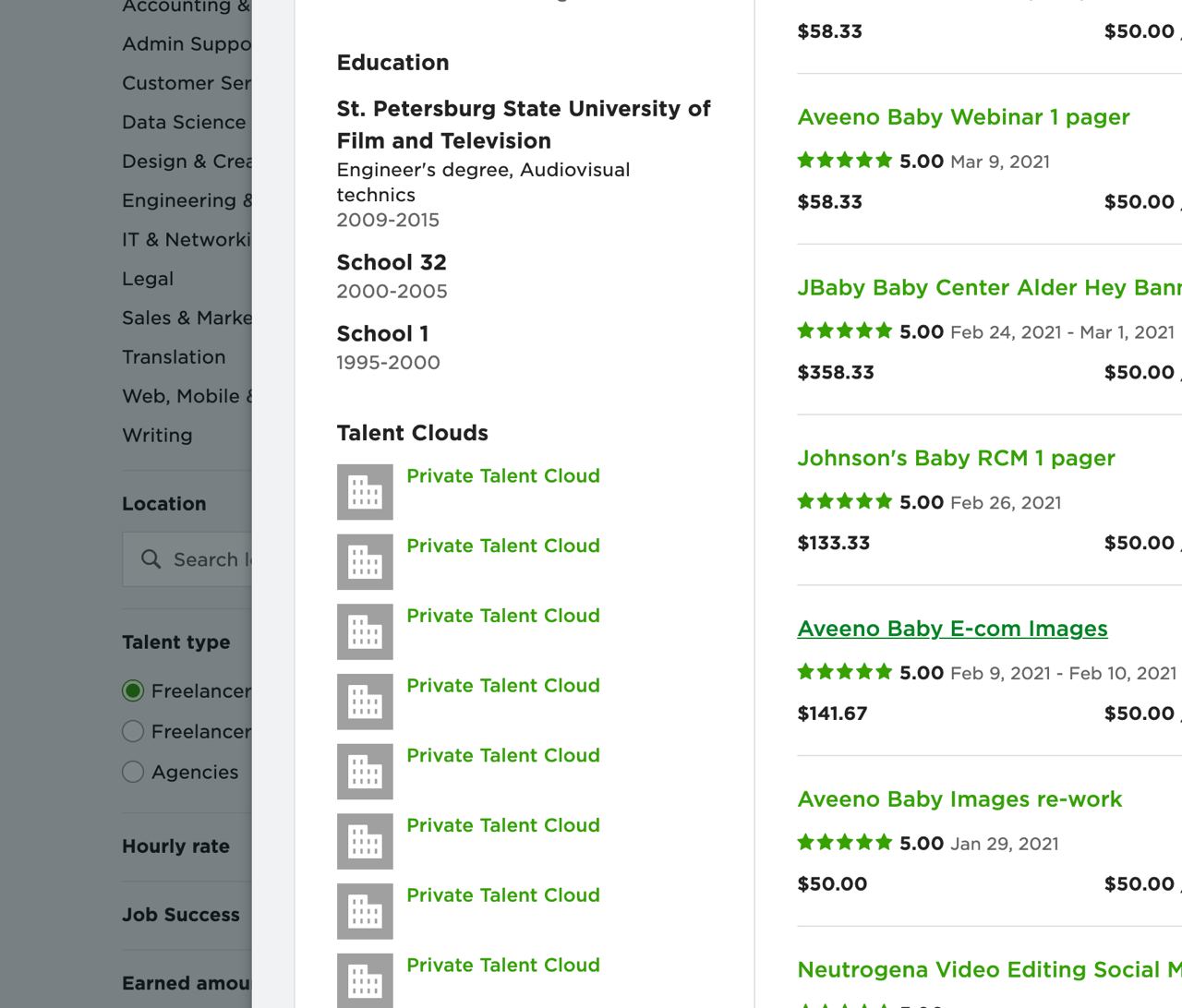Click the 2000-2005 years text
The width and height of the screenshot is (1182, 1008).
tap(392, 291)
